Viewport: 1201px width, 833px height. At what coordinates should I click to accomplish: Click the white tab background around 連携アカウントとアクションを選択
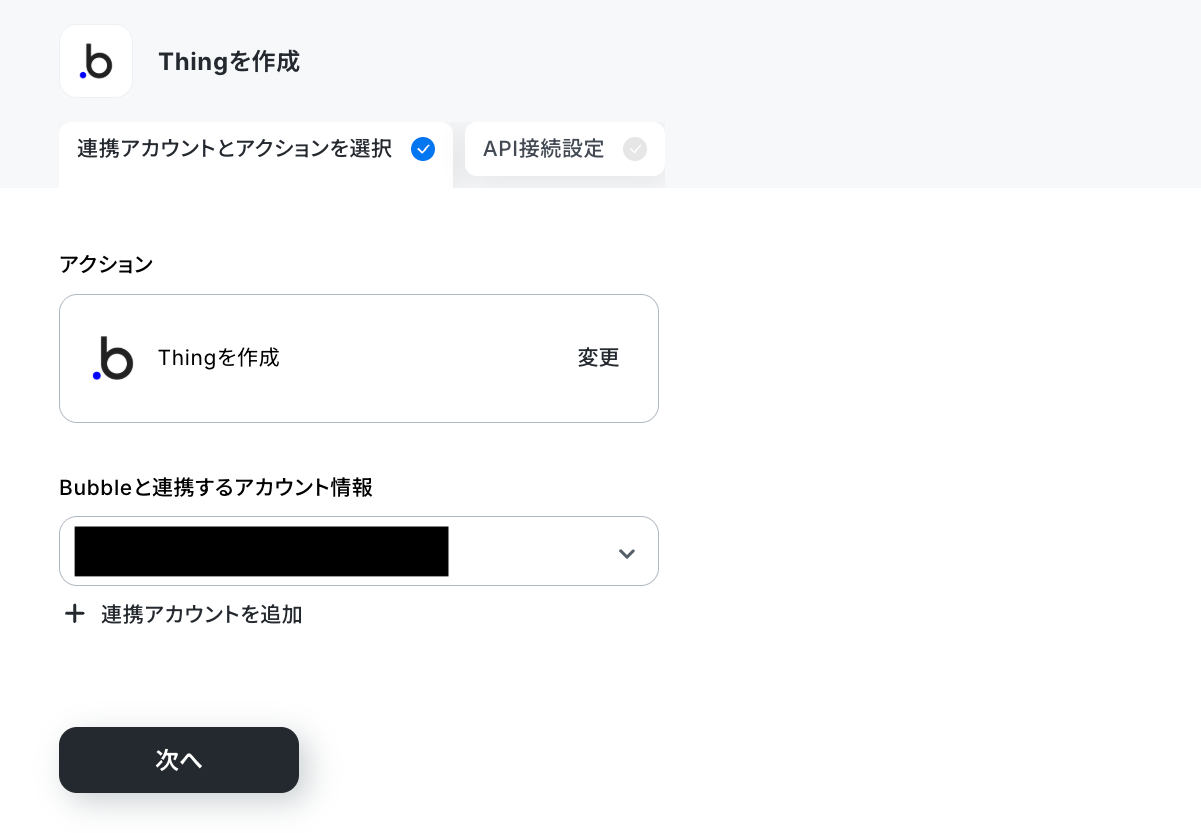[256, 176]
